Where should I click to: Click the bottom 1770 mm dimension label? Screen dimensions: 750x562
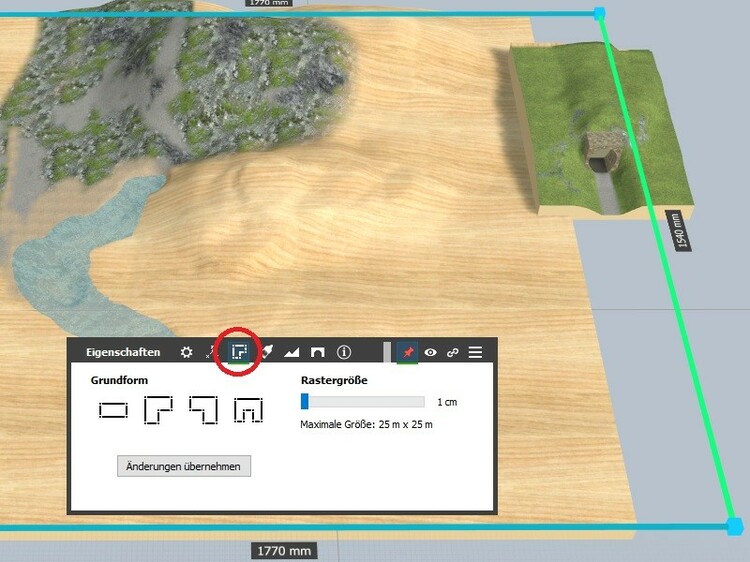(x=284, y=551)
